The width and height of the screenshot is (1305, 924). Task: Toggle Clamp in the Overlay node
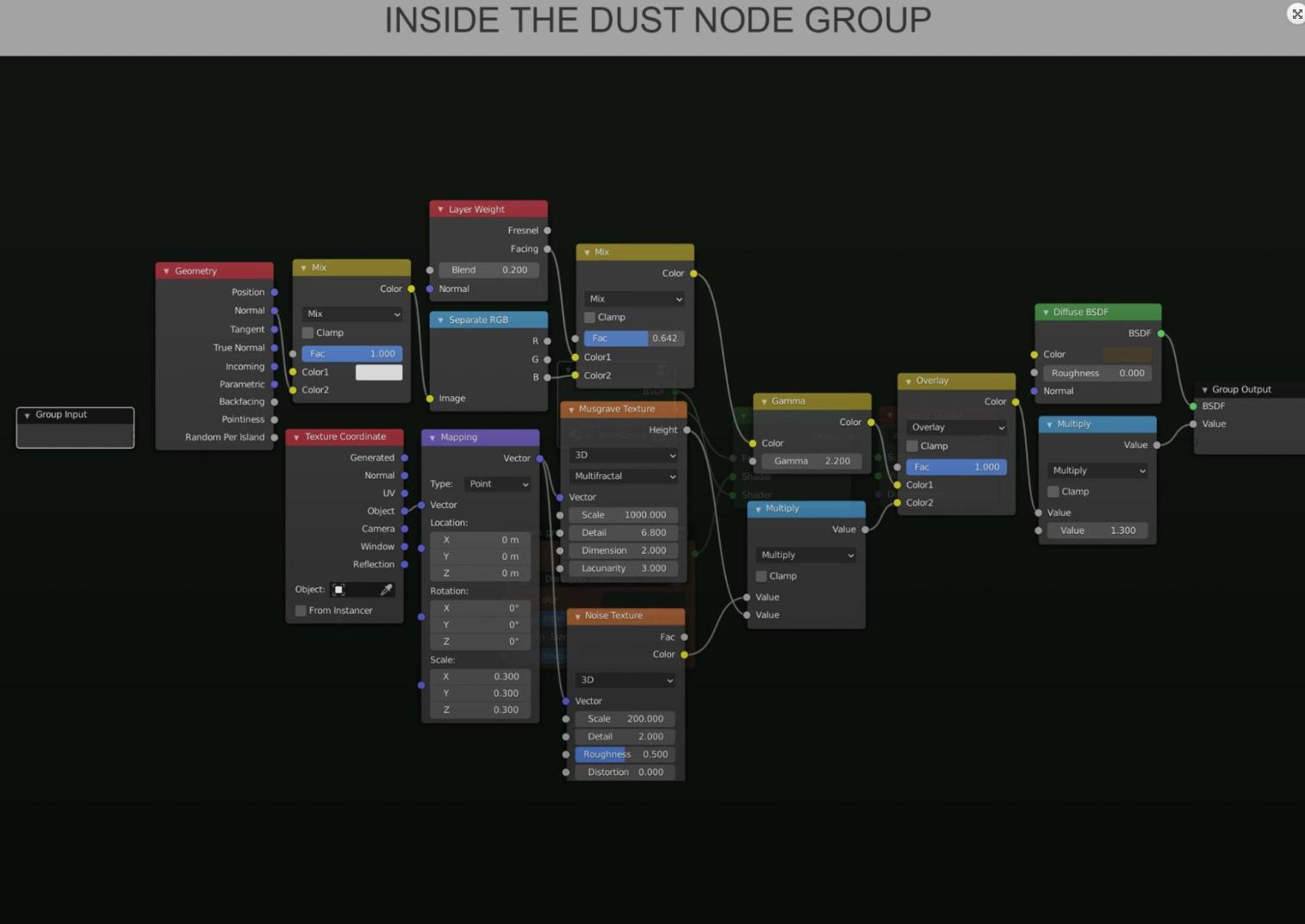(912, 446)
